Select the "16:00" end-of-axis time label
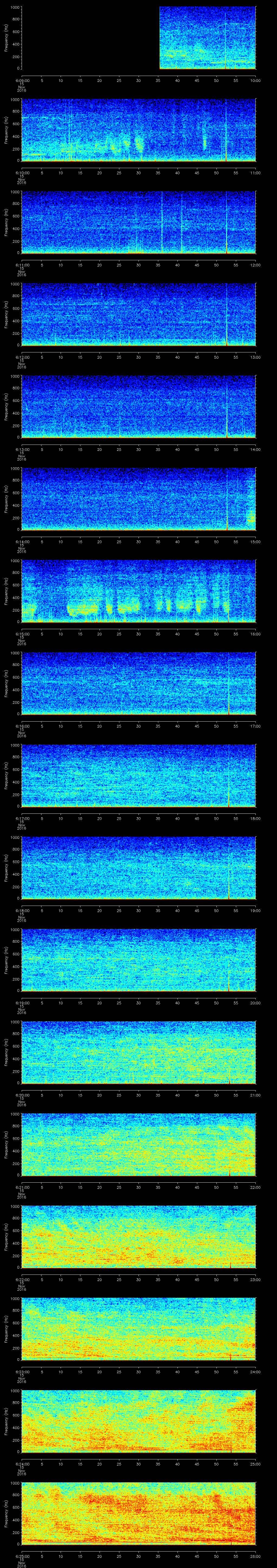Screen dimensions: 277x1568 (256, 634)
